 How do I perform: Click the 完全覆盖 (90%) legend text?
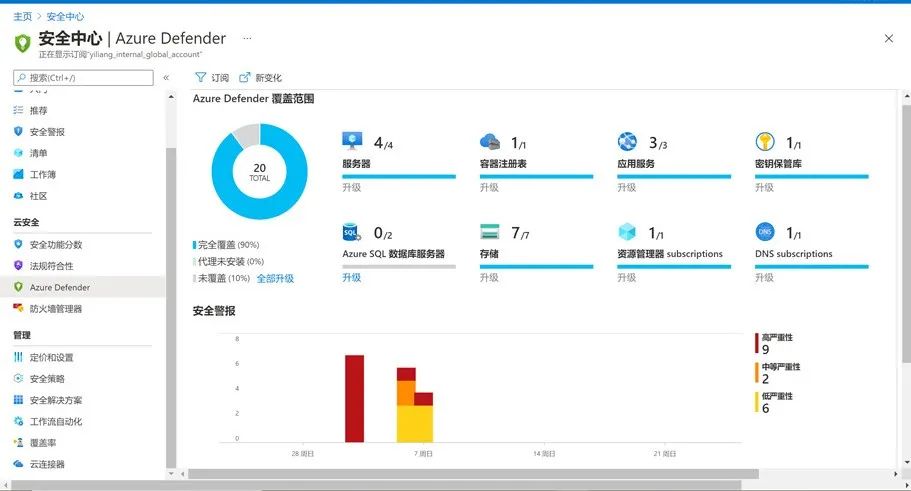pyautogui.click(x=228, y=245)
